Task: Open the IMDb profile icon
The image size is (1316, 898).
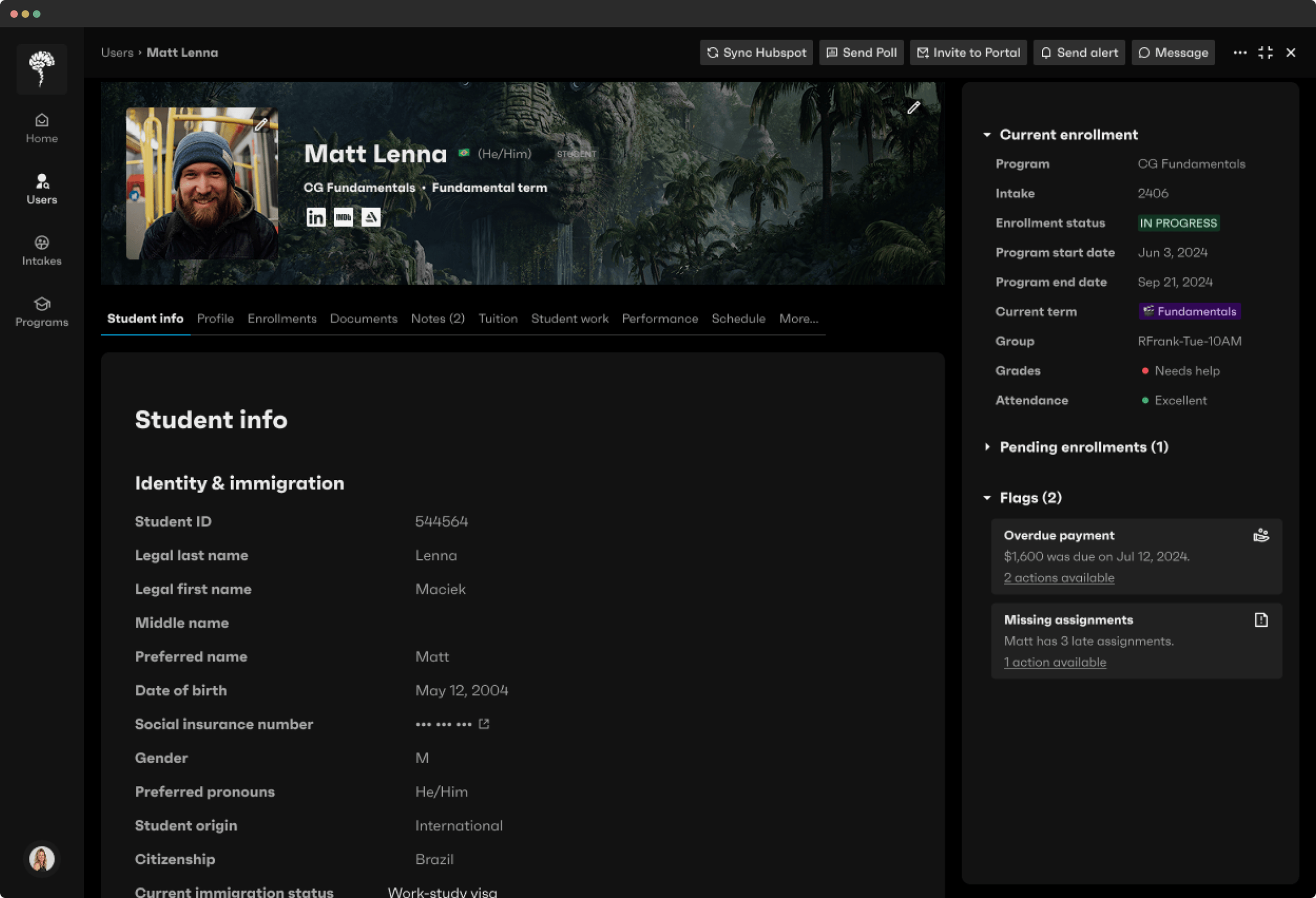Action: (x=343, y=217)
